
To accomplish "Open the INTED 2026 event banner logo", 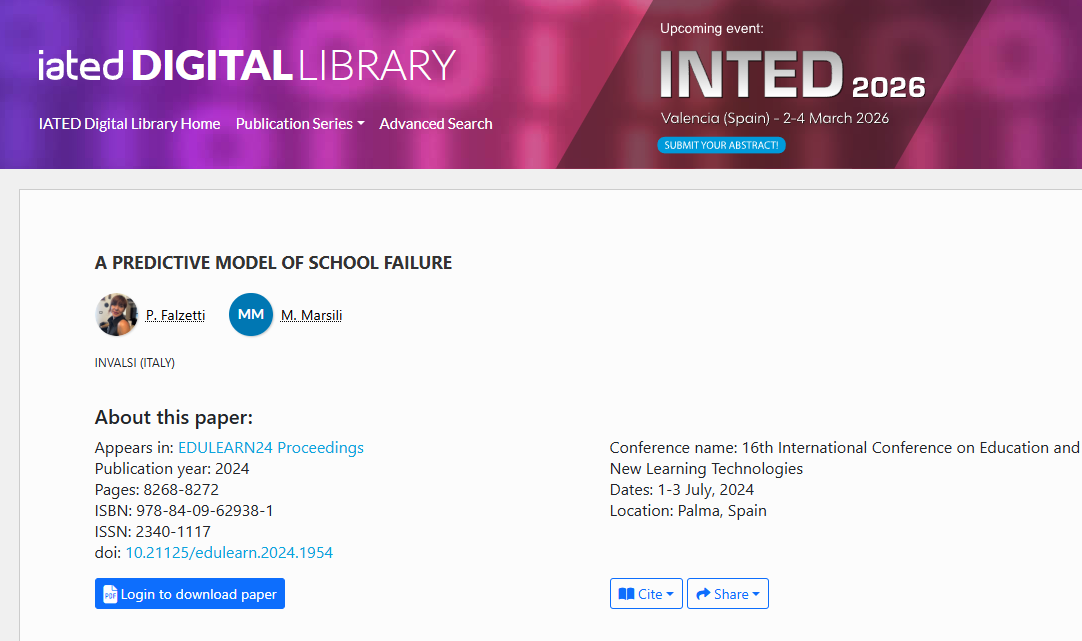I will (792, 76).
